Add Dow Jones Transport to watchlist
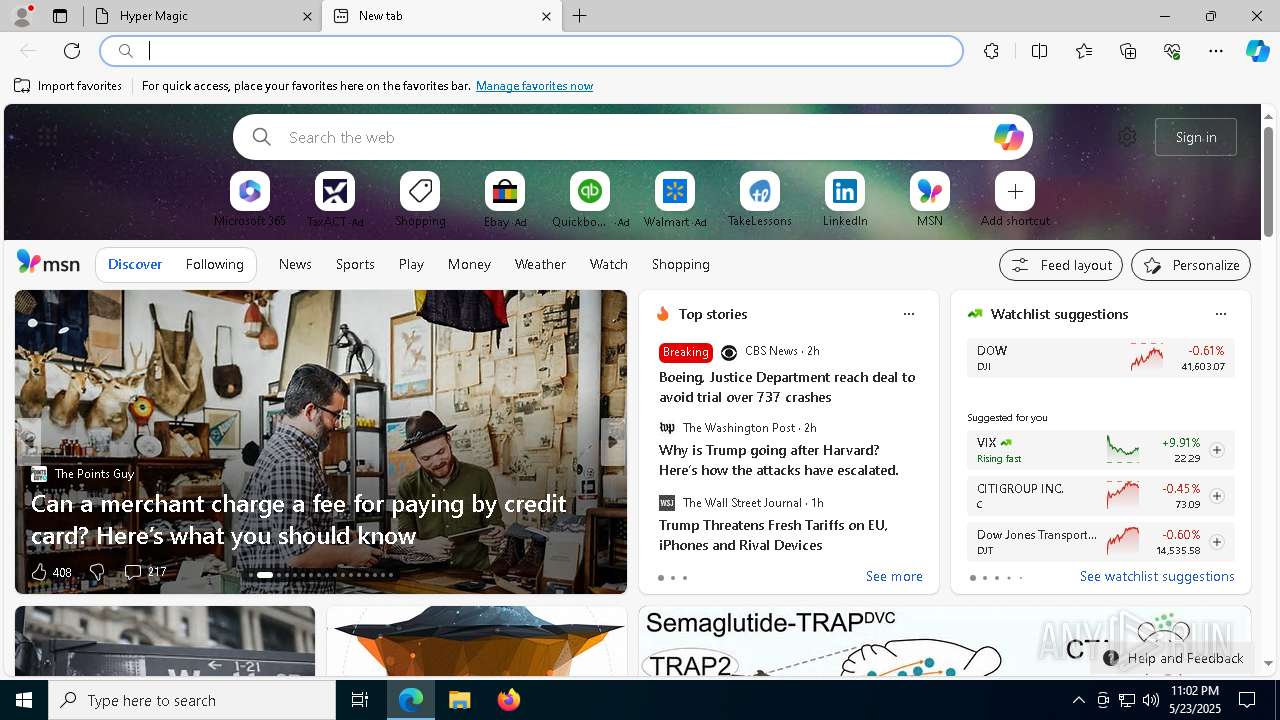The height and width of the screenshot is (720, 1280). [1217, 542]
